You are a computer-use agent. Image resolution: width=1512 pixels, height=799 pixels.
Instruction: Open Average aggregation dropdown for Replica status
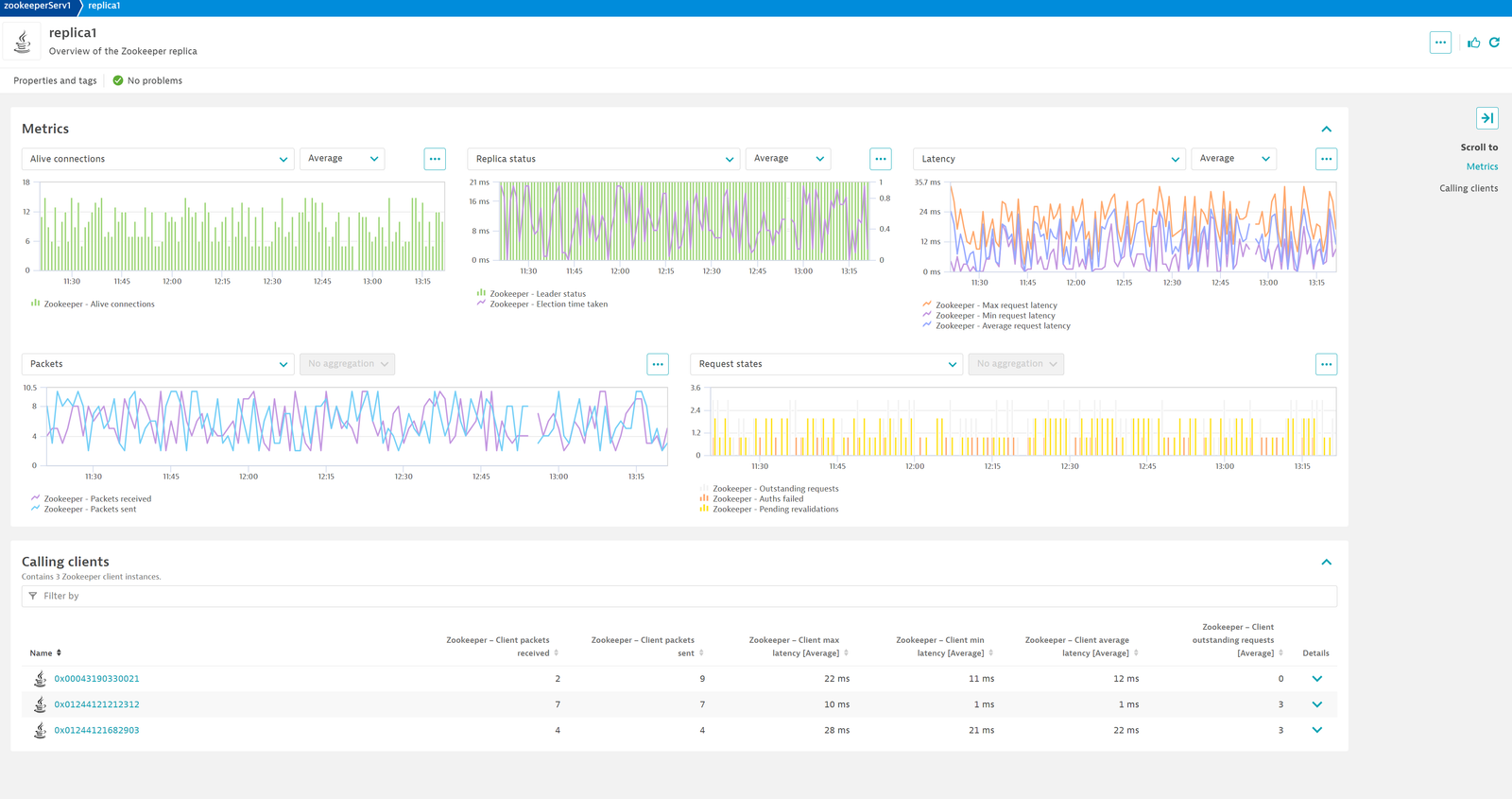coord(788,159)
